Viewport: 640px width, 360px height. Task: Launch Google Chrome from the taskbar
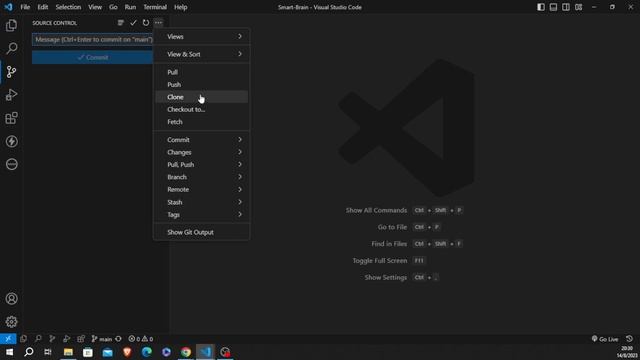[x=186, y=352]
